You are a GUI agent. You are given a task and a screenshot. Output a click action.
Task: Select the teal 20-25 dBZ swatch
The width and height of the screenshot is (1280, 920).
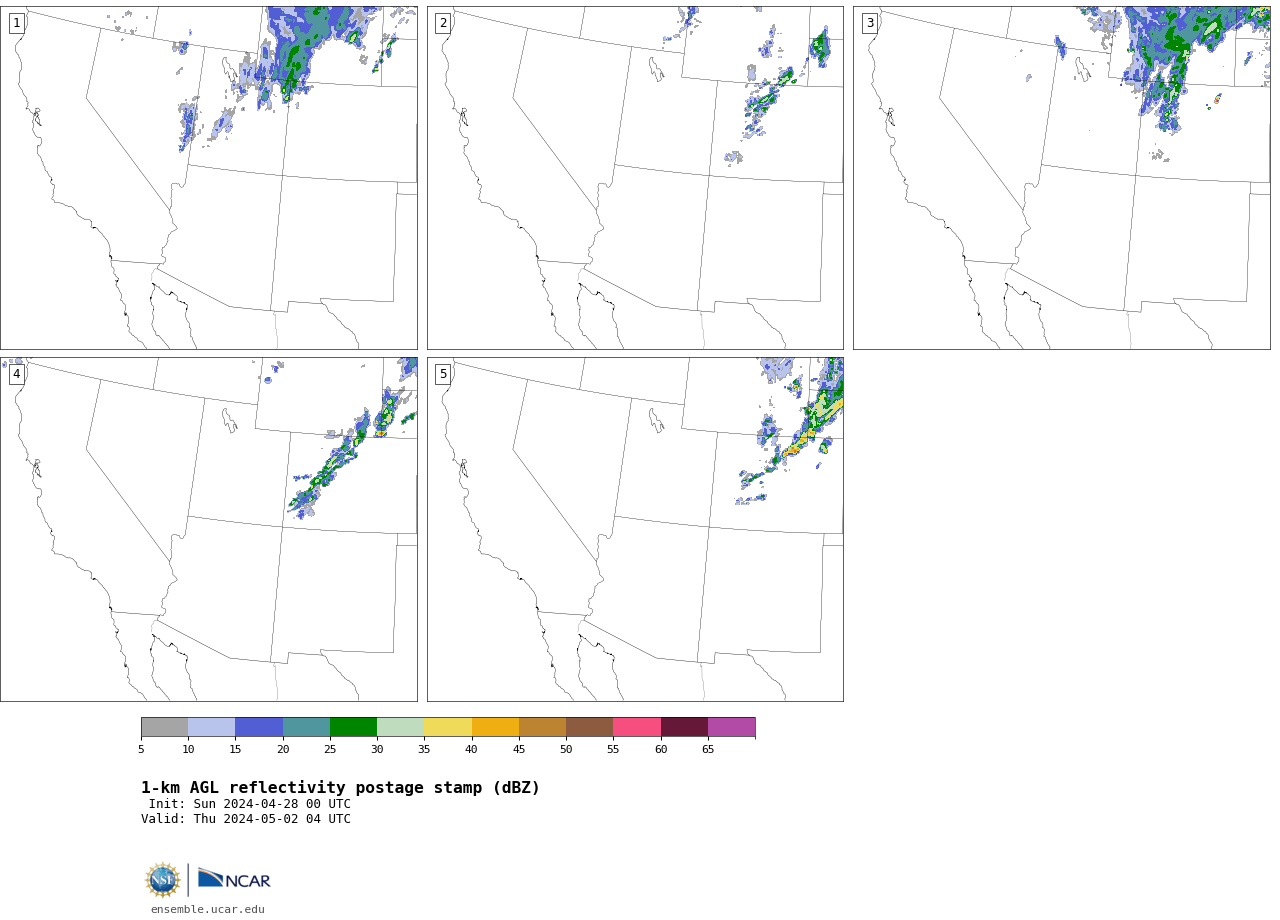pyautogui.click(x=306, y=727)
